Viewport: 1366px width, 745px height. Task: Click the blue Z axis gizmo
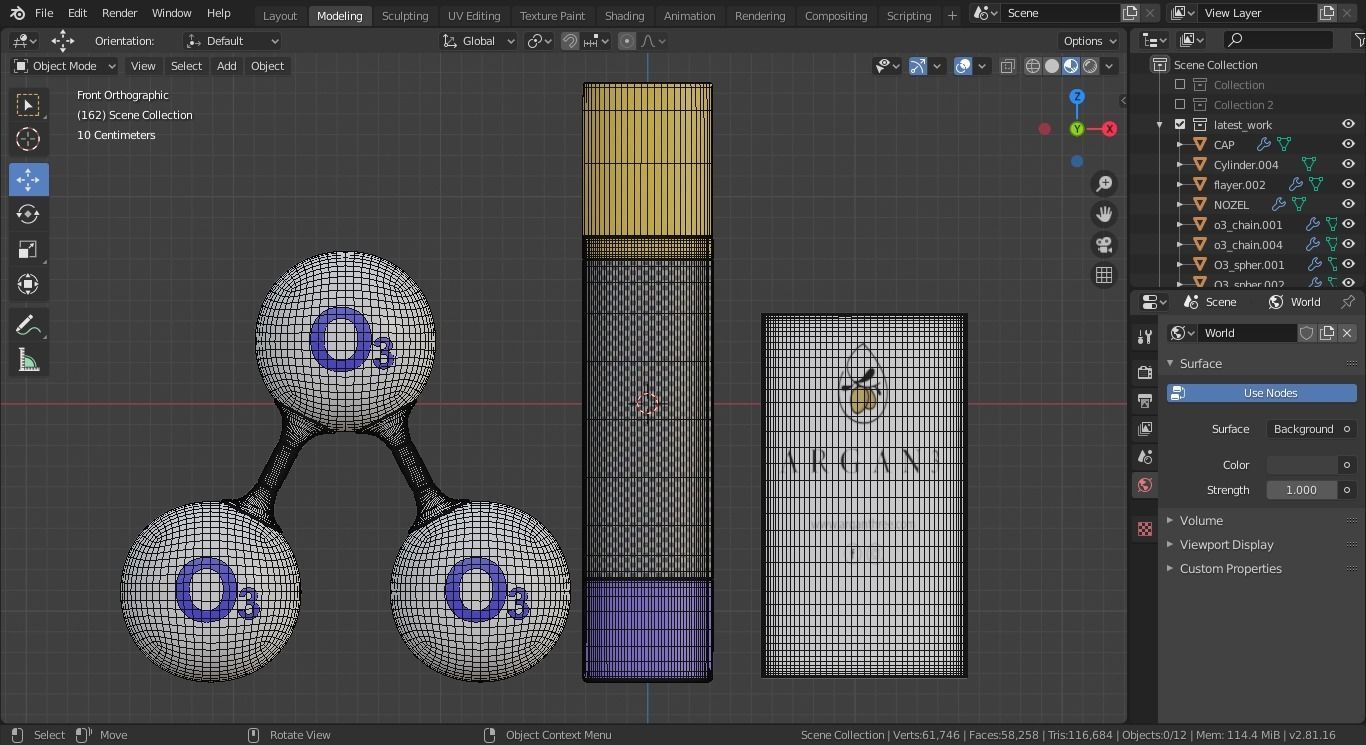tap(1077, 97)
